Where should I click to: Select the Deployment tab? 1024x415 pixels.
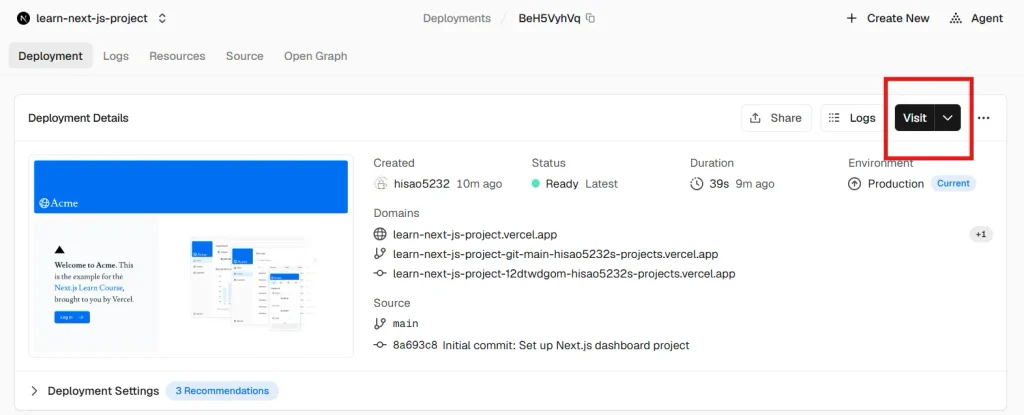point(50,56)
